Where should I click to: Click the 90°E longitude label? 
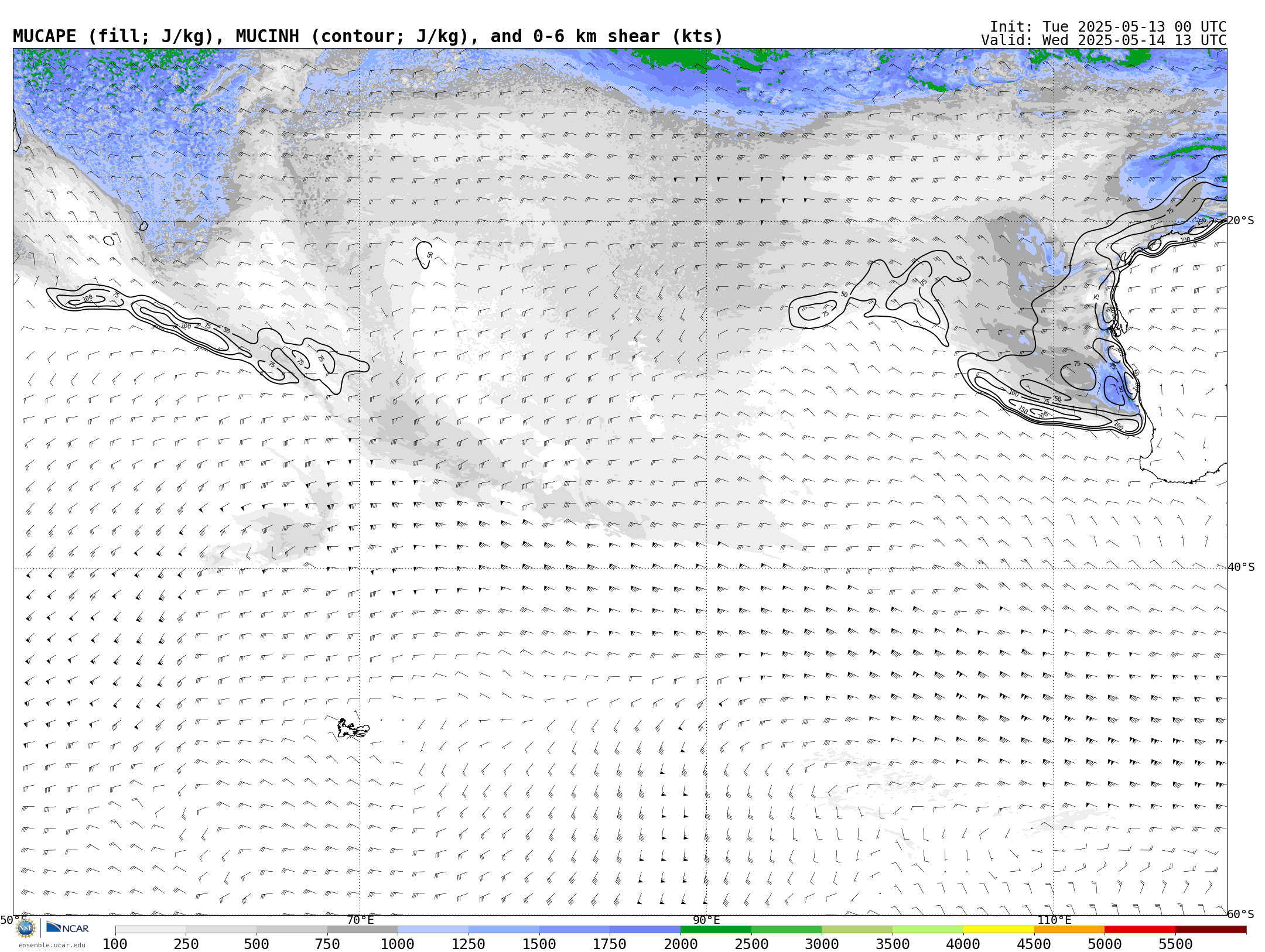(x=706, y=920)
